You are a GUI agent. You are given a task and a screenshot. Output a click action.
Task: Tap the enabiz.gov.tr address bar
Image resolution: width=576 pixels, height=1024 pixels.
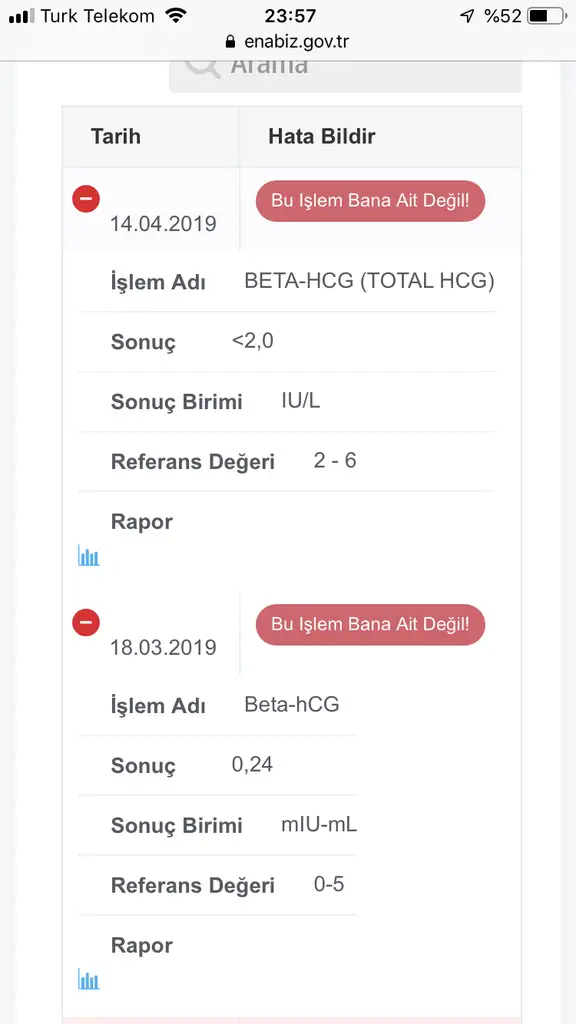[x=288, y=42]
